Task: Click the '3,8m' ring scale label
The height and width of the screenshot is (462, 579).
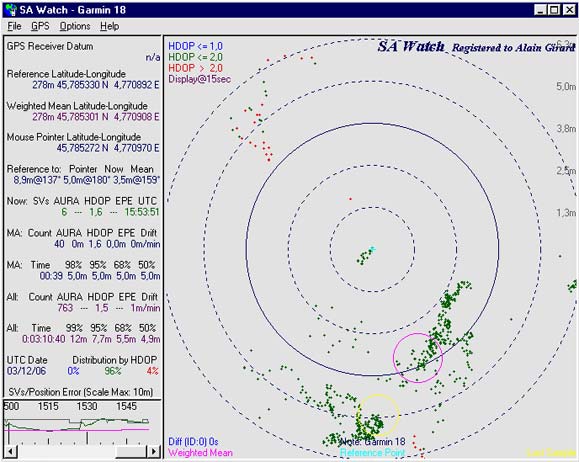Action: tap(566, 129)
